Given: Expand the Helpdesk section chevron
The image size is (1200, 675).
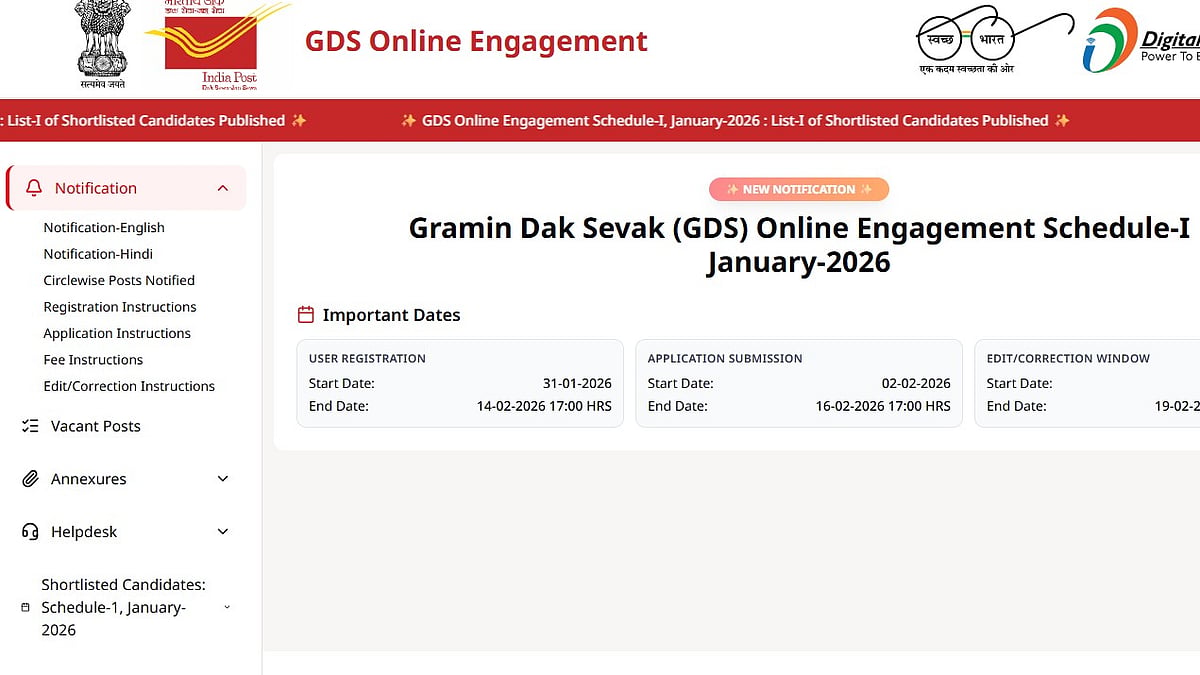Looking at the screenshot, I should (x=223, y=532).
